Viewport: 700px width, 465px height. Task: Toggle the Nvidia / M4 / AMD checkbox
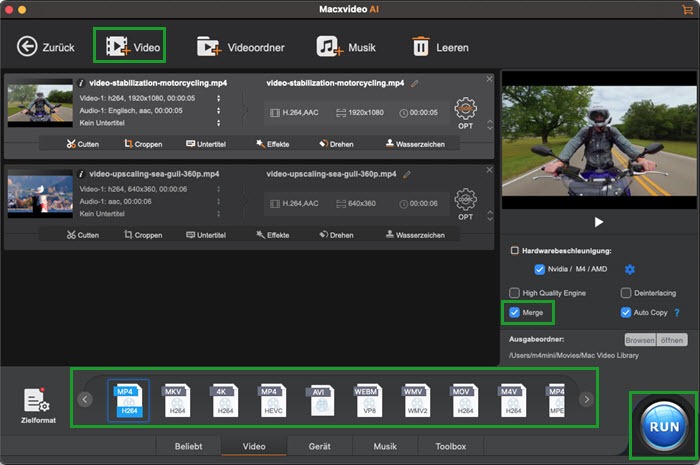tap(539, 269)
